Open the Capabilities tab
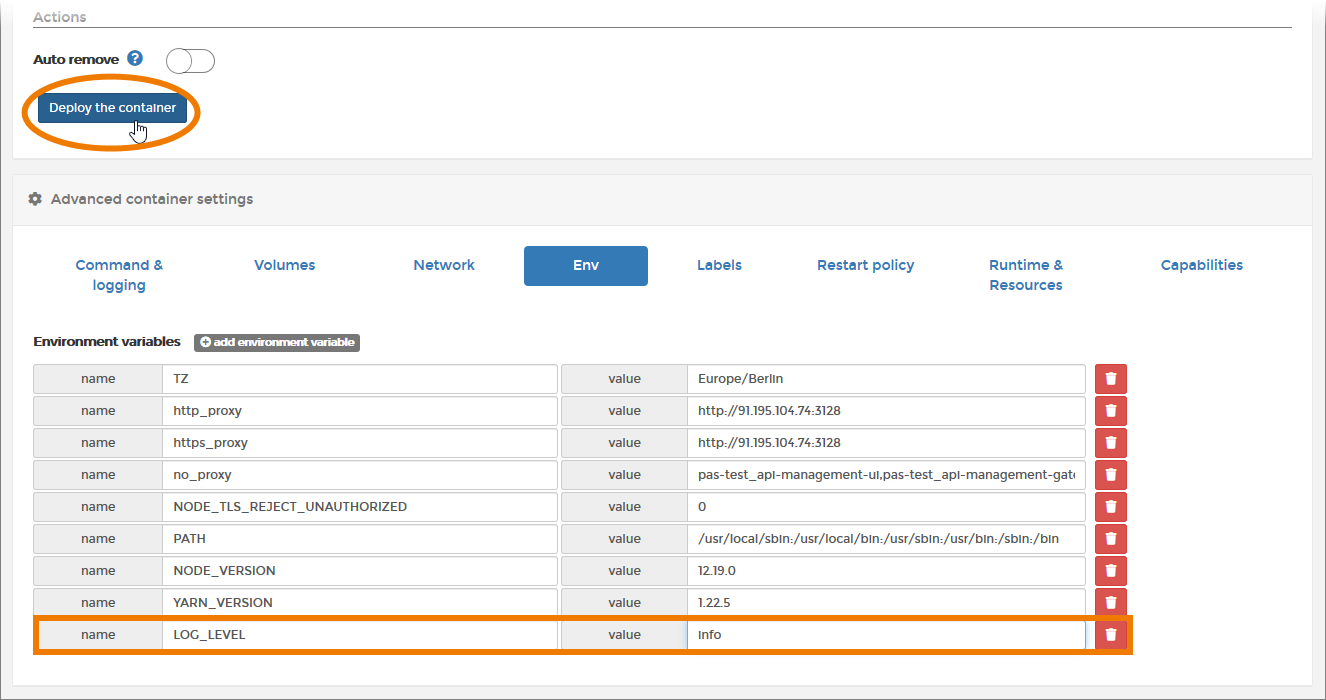The height and width of the screenshot is (700, 1326). pyautogui.click(x=1201, y=265)
